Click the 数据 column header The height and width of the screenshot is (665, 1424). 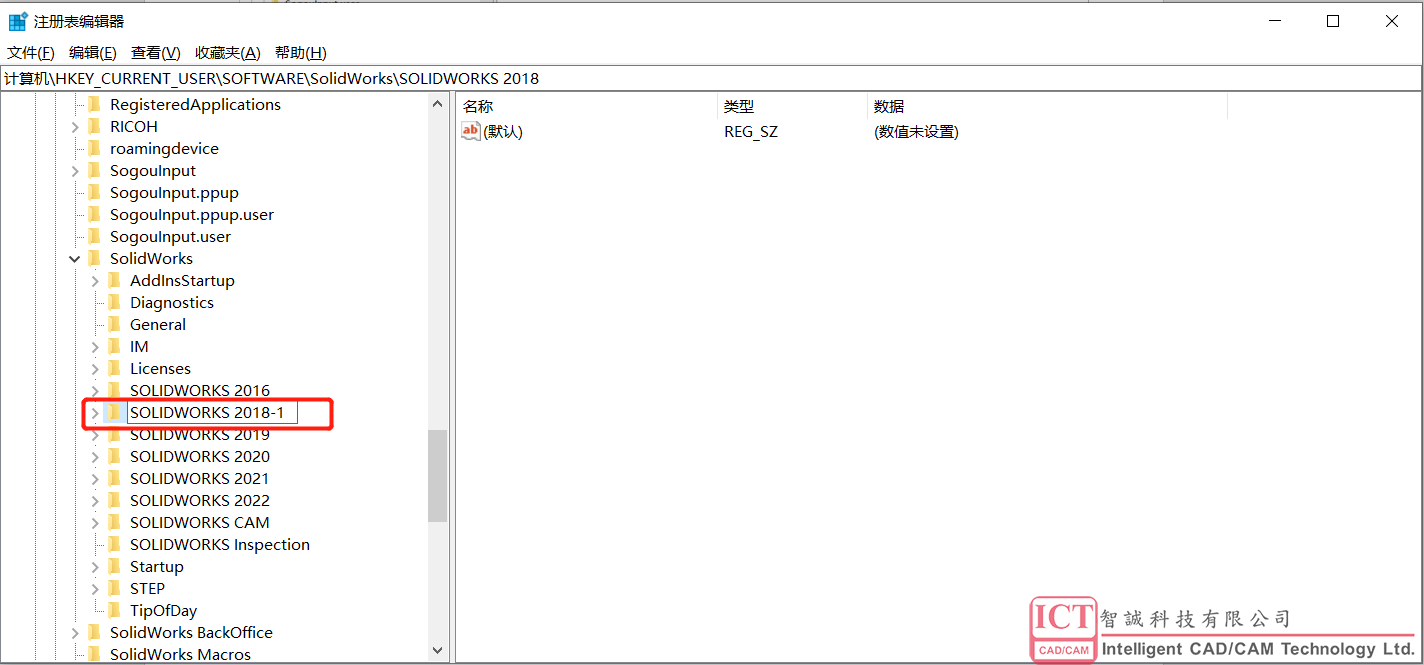(x=1047, y=106)
